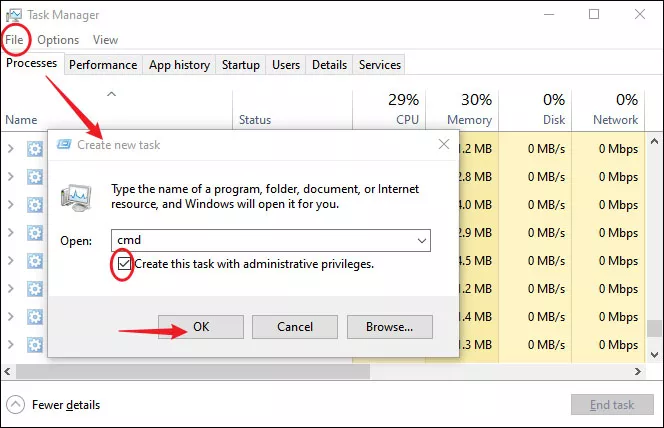Screen dimensions: 664x428
Task: Click gear icon of the 1.4 MB row
Action: [35, 317]
